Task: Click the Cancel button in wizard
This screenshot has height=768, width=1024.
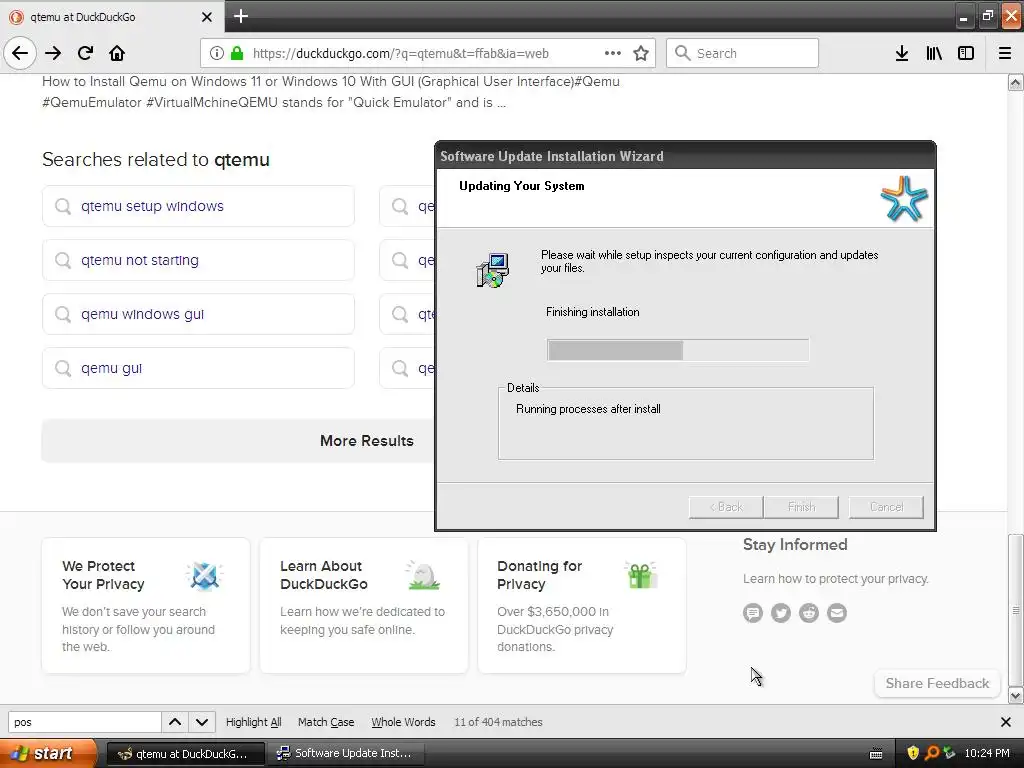Action: (886, 507)
